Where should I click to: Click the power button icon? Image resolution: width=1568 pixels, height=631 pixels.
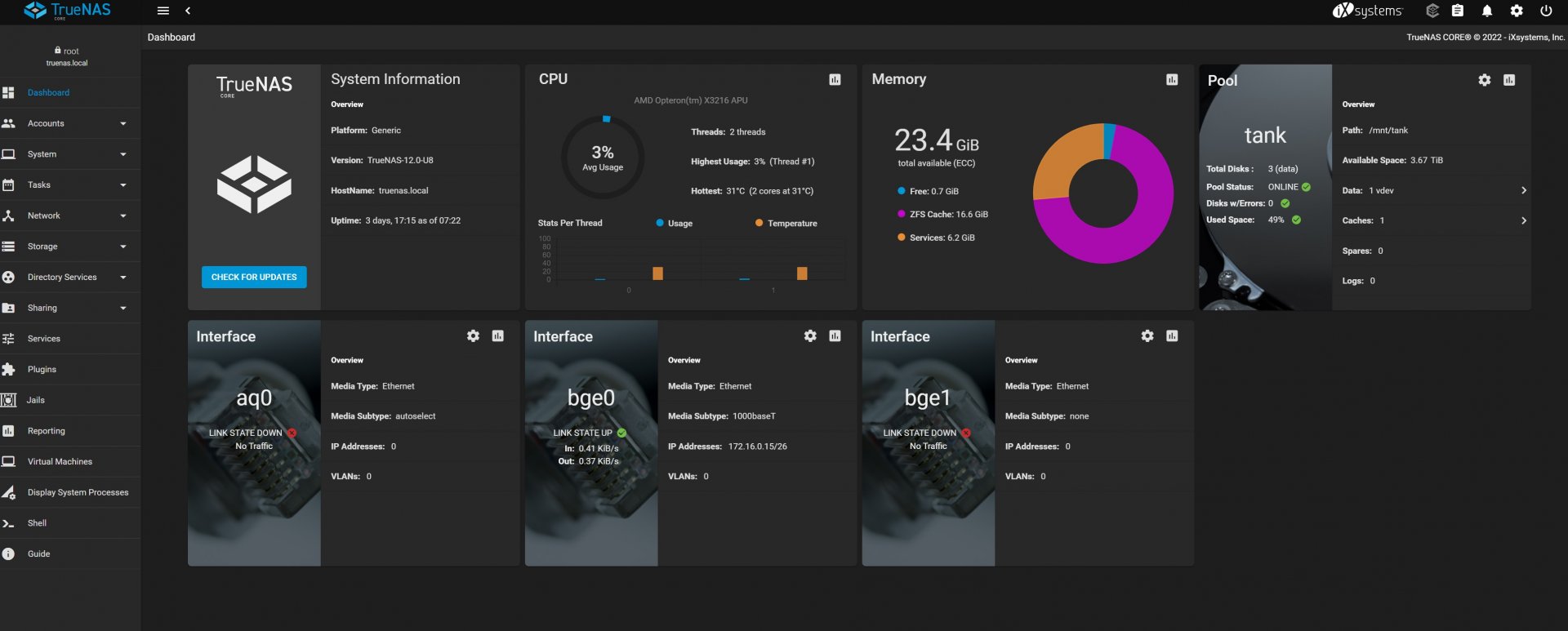coord(1546,11)
